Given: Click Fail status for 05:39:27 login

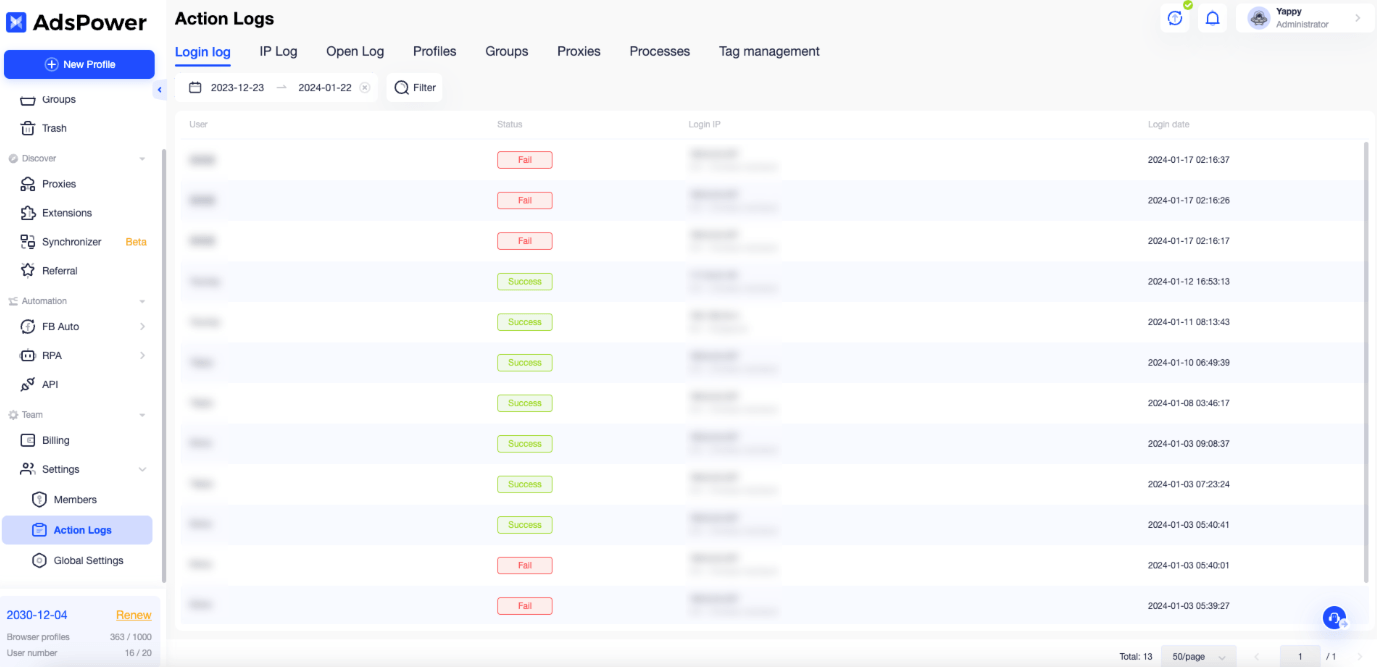Looking at the screenshot, I should (x=525, y=606).
